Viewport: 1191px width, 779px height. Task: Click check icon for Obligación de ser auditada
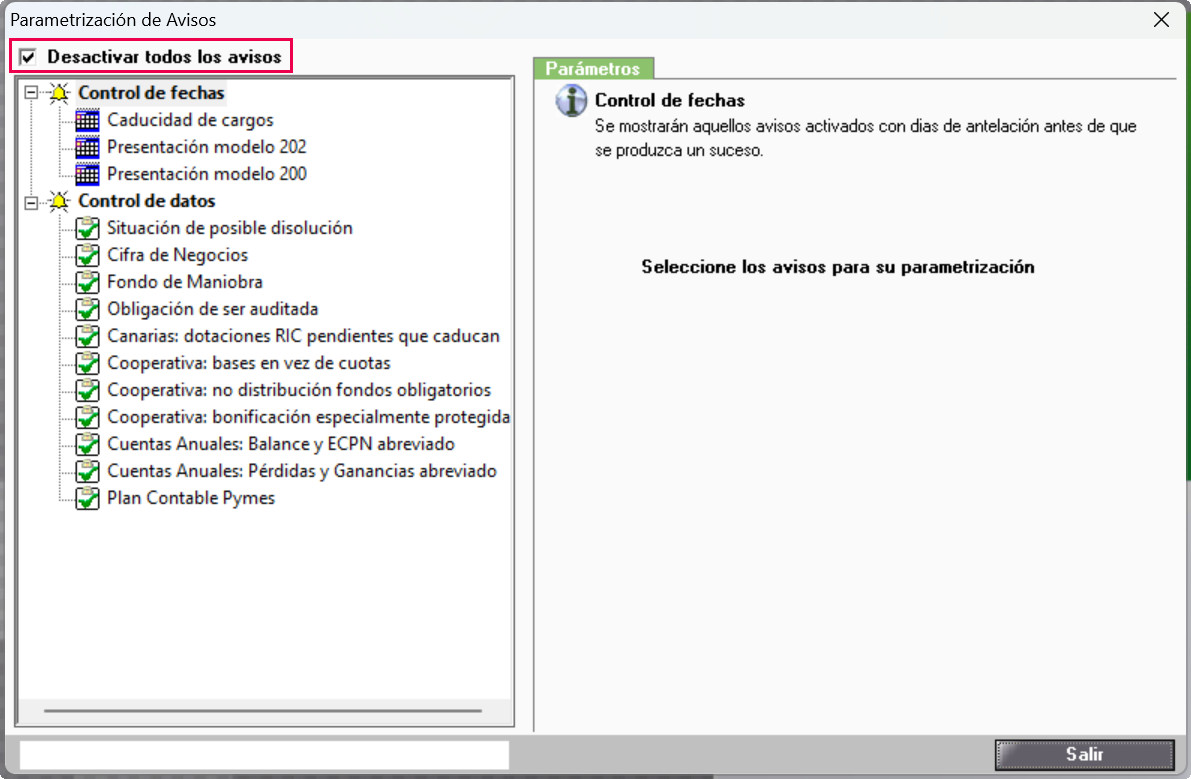(x=87, y=309)
